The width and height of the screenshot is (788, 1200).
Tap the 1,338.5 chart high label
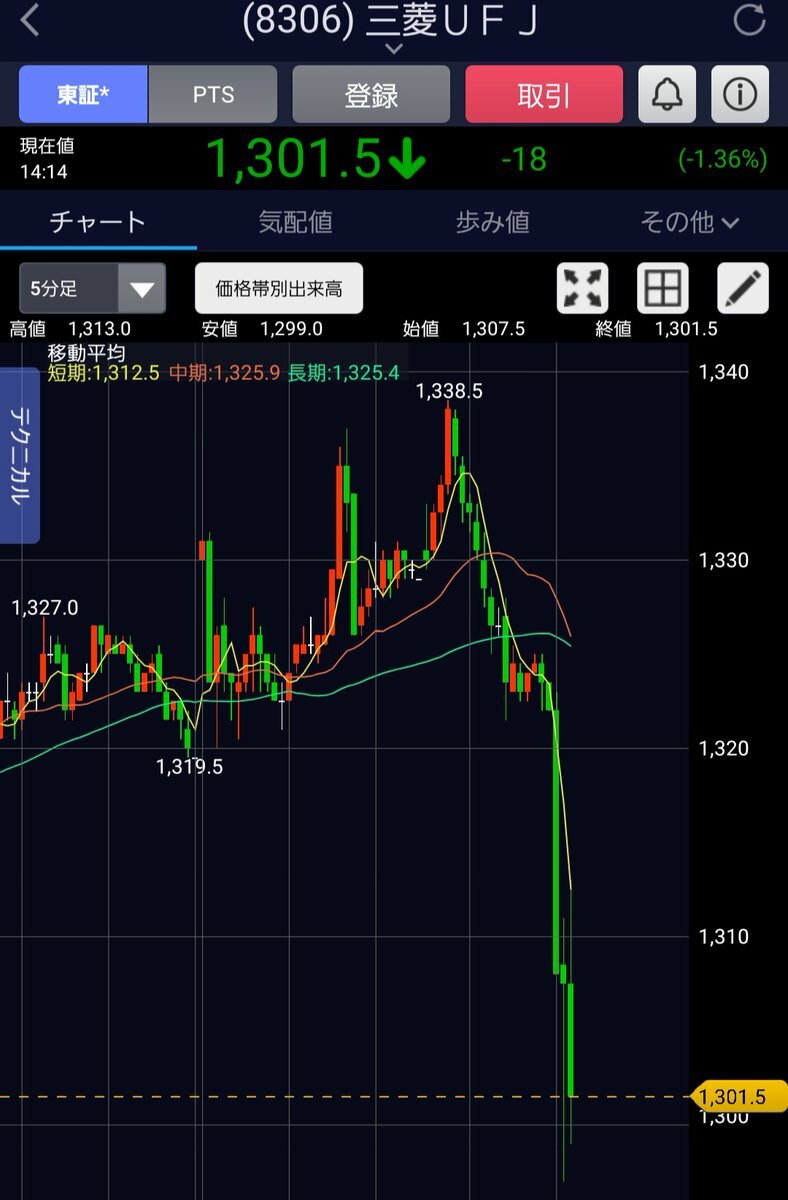pos(449,391)
